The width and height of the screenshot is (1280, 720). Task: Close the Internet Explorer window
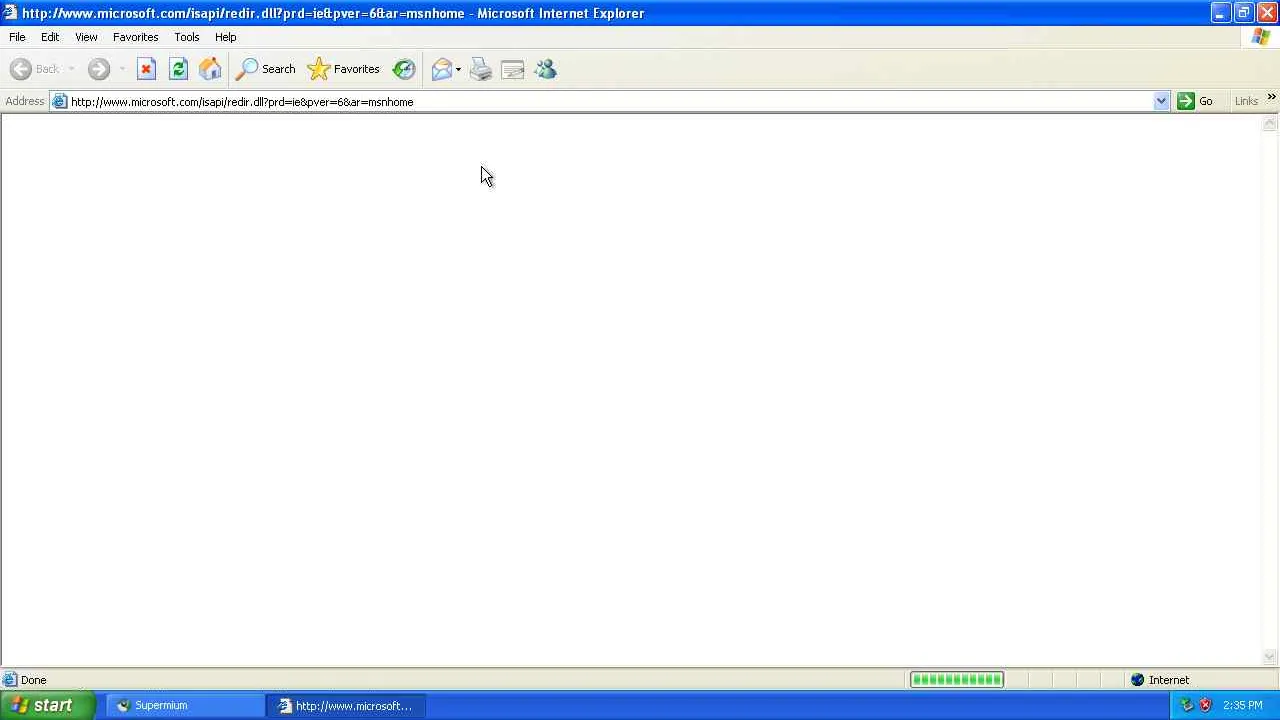click(x=1266, y=13)
